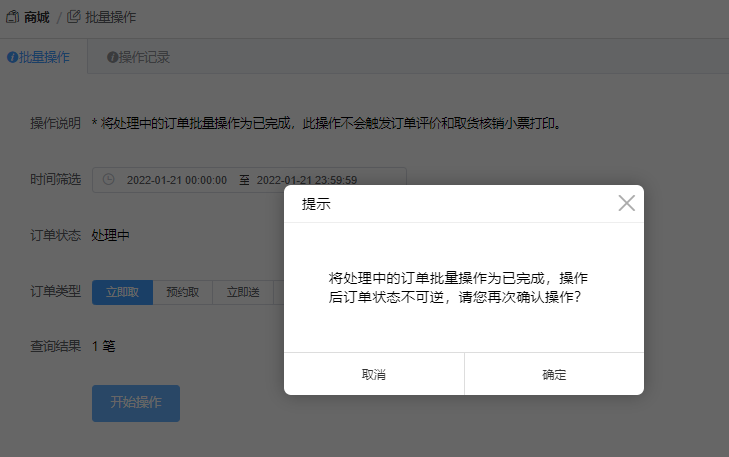Screen dimensions: 729x457
Task: Click the 商城 breadcrumb link
Action: point(37,18)
